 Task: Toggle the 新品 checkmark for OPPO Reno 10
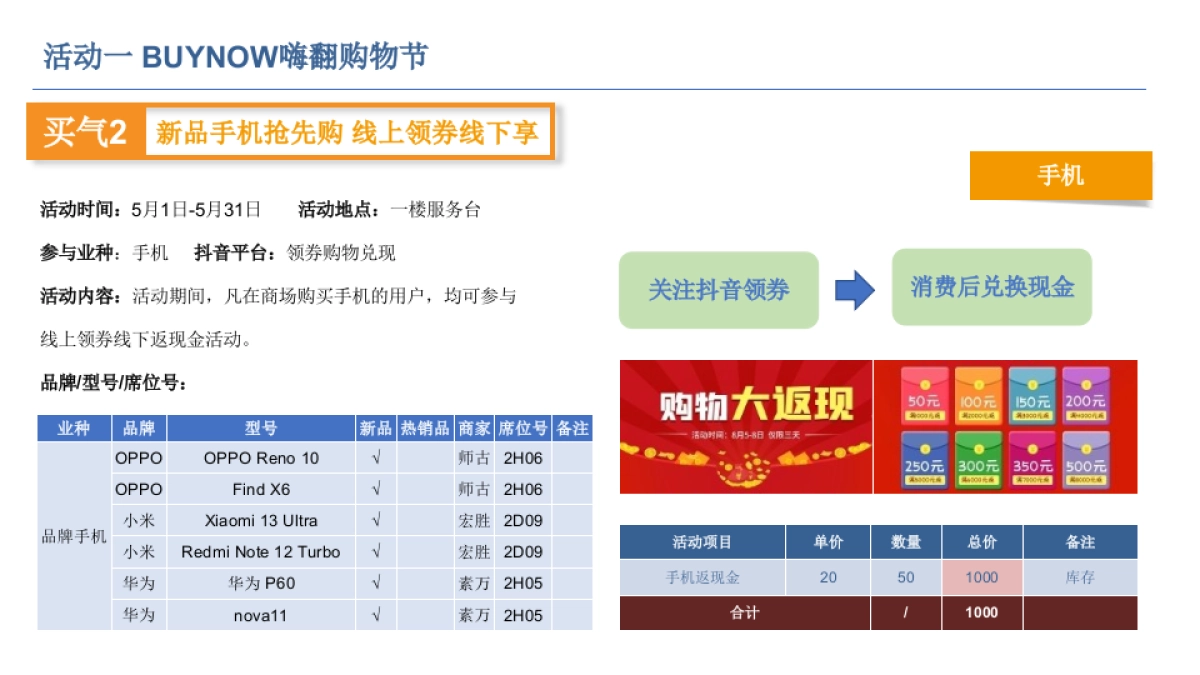click(375, 458)
